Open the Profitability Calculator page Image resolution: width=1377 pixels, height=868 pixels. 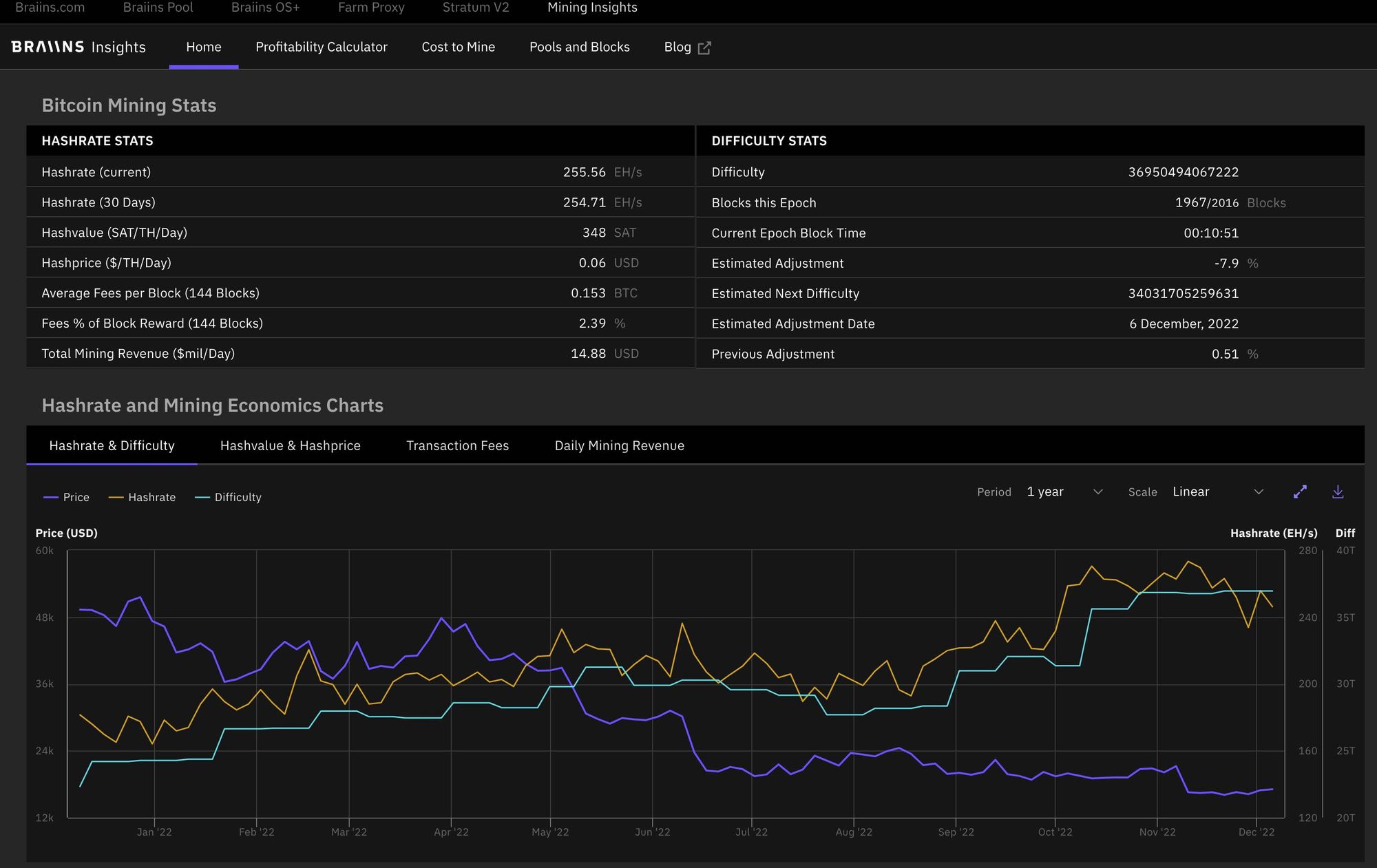click(x=322, y=47)
